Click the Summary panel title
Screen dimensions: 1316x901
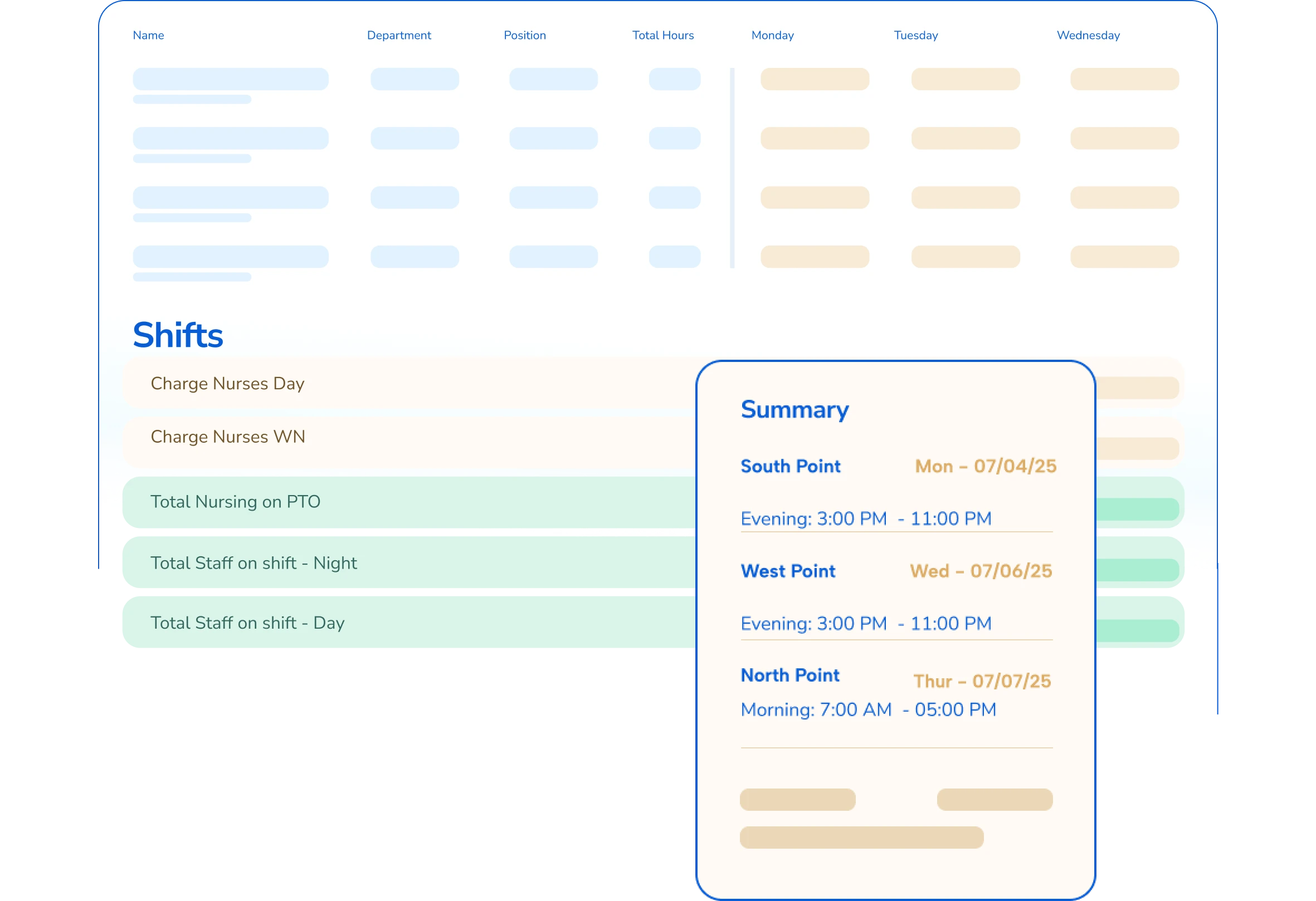[795, 409]
